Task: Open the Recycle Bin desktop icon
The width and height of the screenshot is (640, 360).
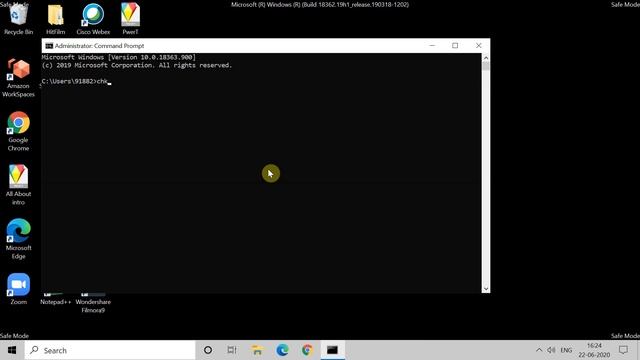Action: (18, 18)
